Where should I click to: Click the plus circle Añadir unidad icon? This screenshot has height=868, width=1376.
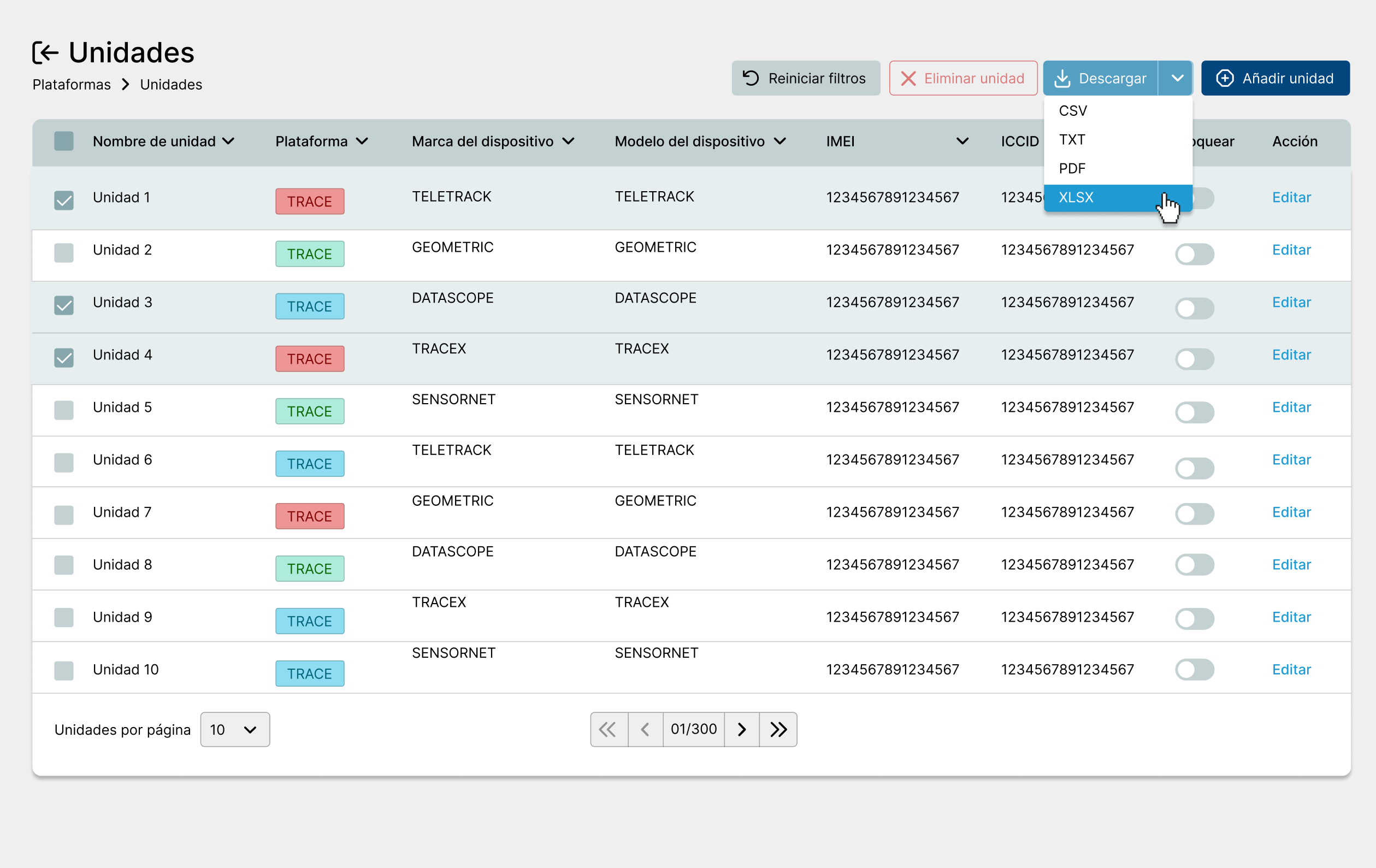click(1224, 78)
